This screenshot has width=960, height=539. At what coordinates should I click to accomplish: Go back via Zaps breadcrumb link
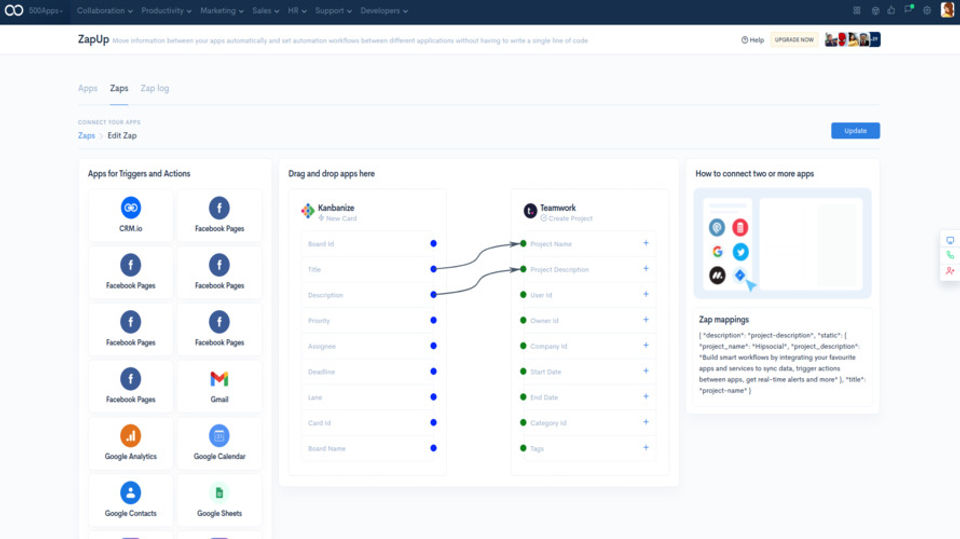coord(86,135)
